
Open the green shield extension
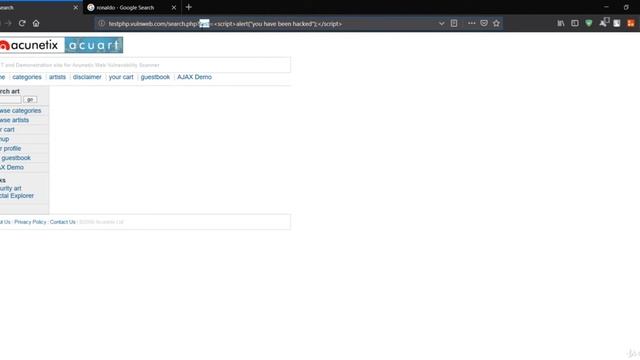589,23
